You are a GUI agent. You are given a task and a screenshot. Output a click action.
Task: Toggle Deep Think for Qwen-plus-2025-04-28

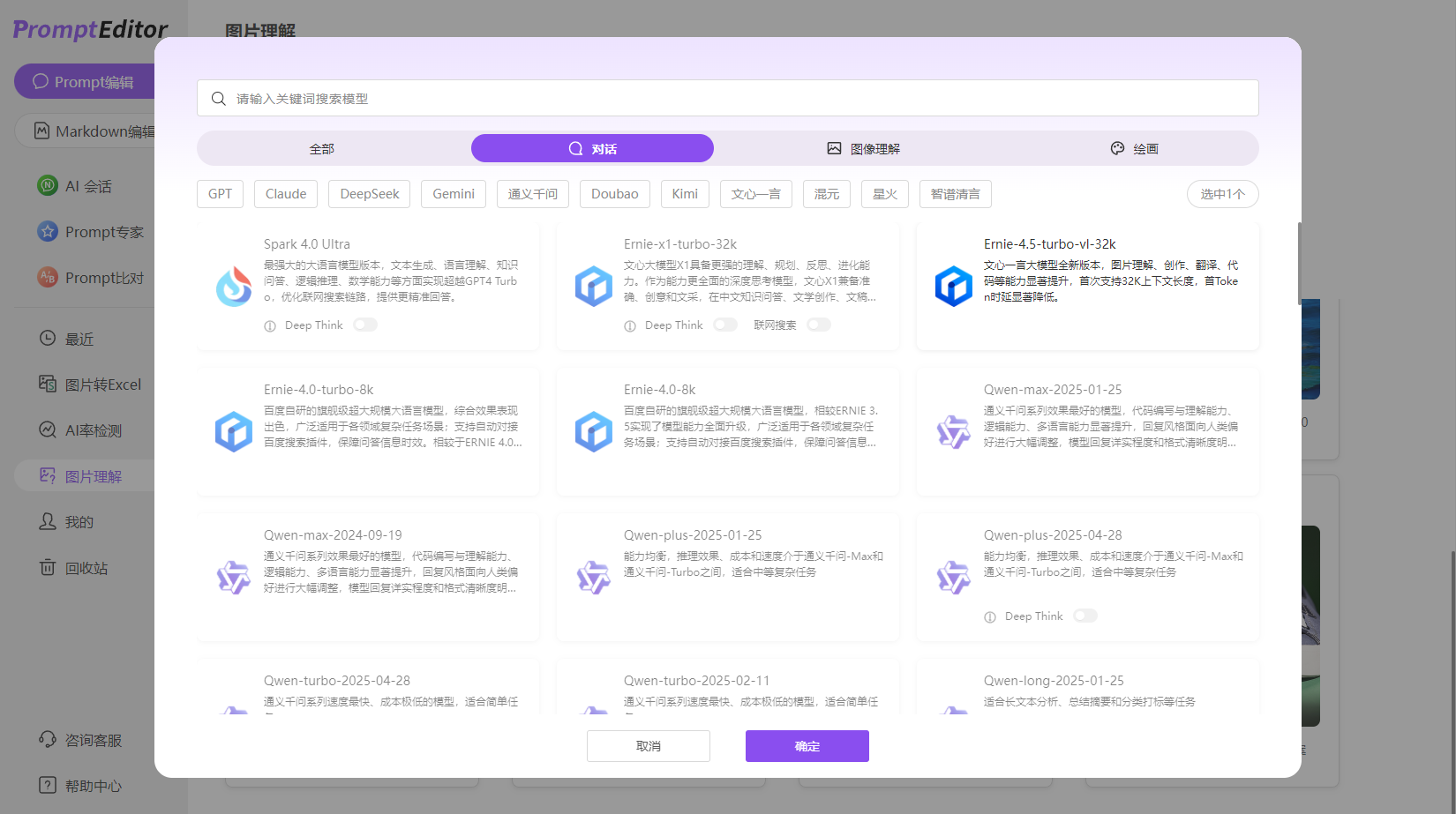click(x=1084, y=616)
